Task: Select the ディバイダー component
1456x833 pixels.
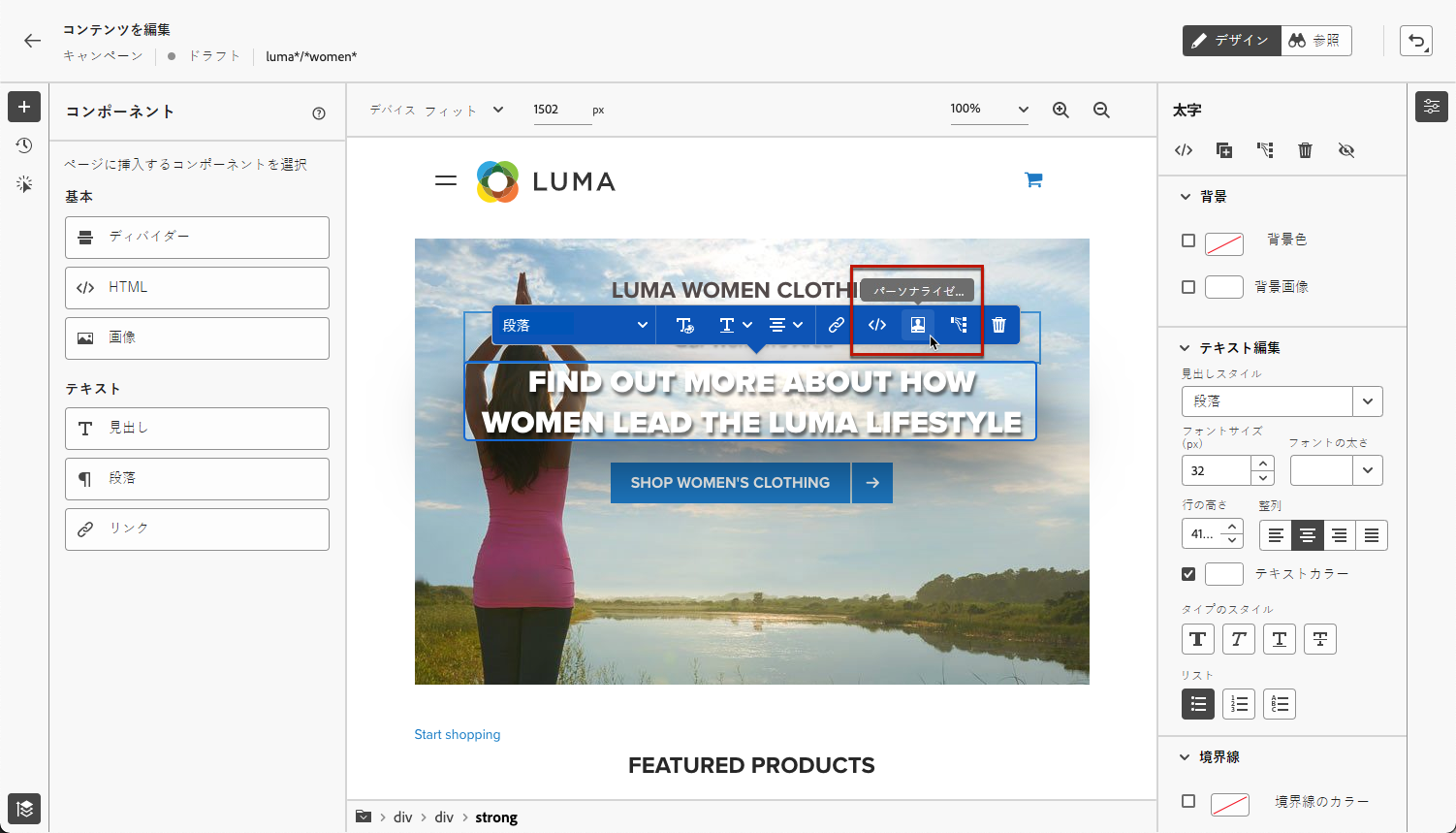Action: (x=197, y=238)
